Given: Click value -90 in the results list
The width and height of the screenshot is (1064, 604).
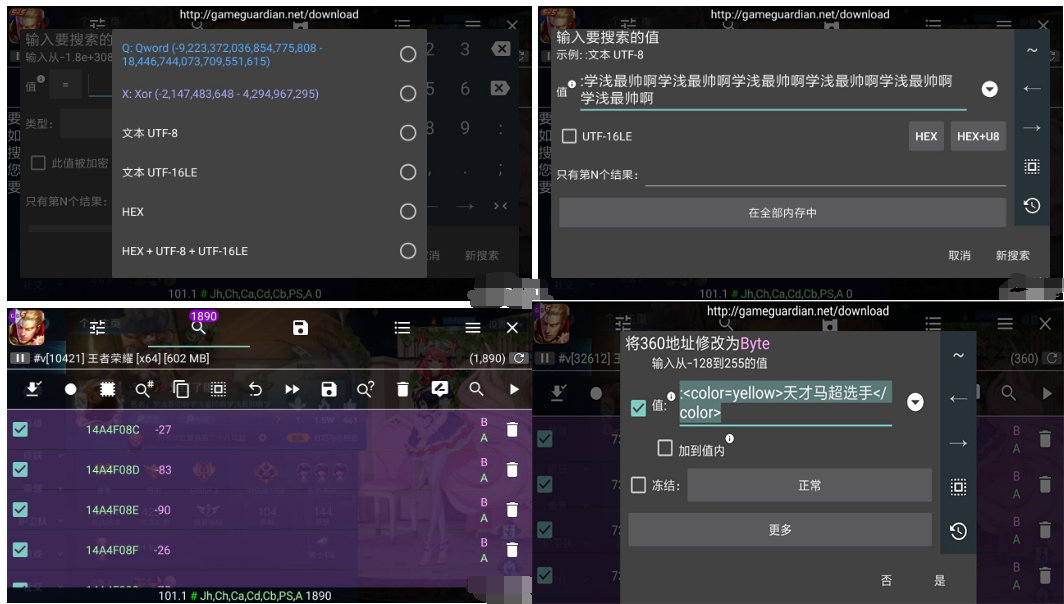Looking at the screenshot, I should click(x=163, y=510).
